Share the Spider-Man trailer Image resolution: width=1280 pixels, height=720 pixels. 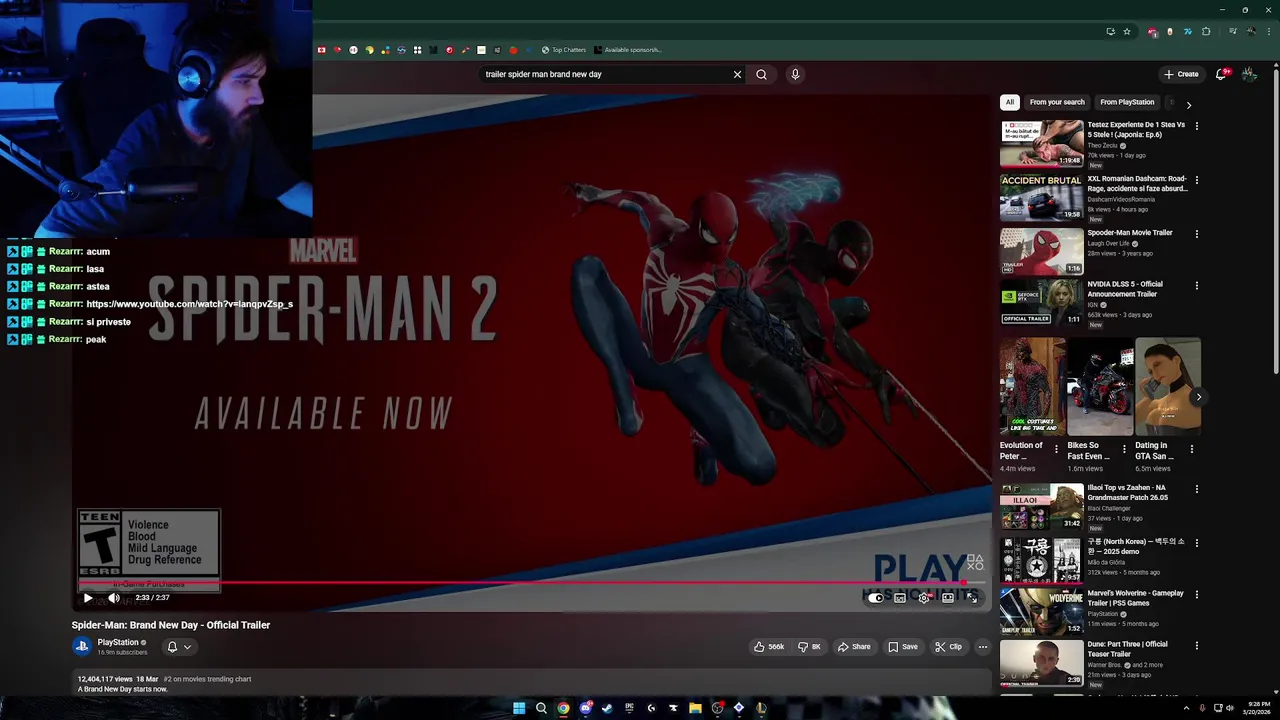click(x=854, y=647)
